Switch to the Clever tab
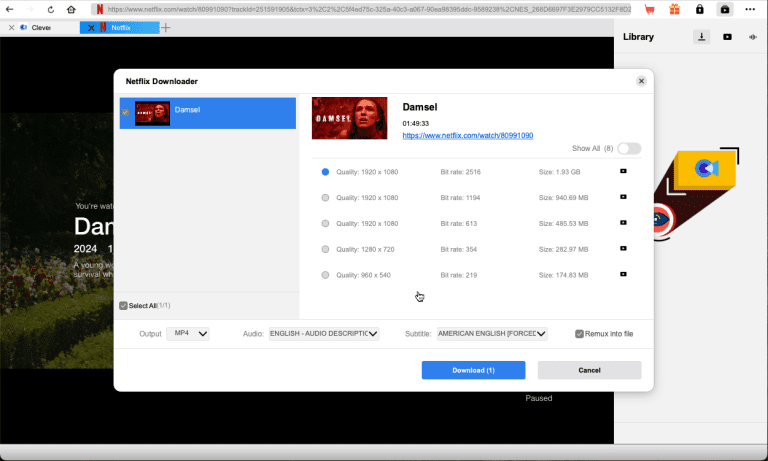 [x=40, y=27]
